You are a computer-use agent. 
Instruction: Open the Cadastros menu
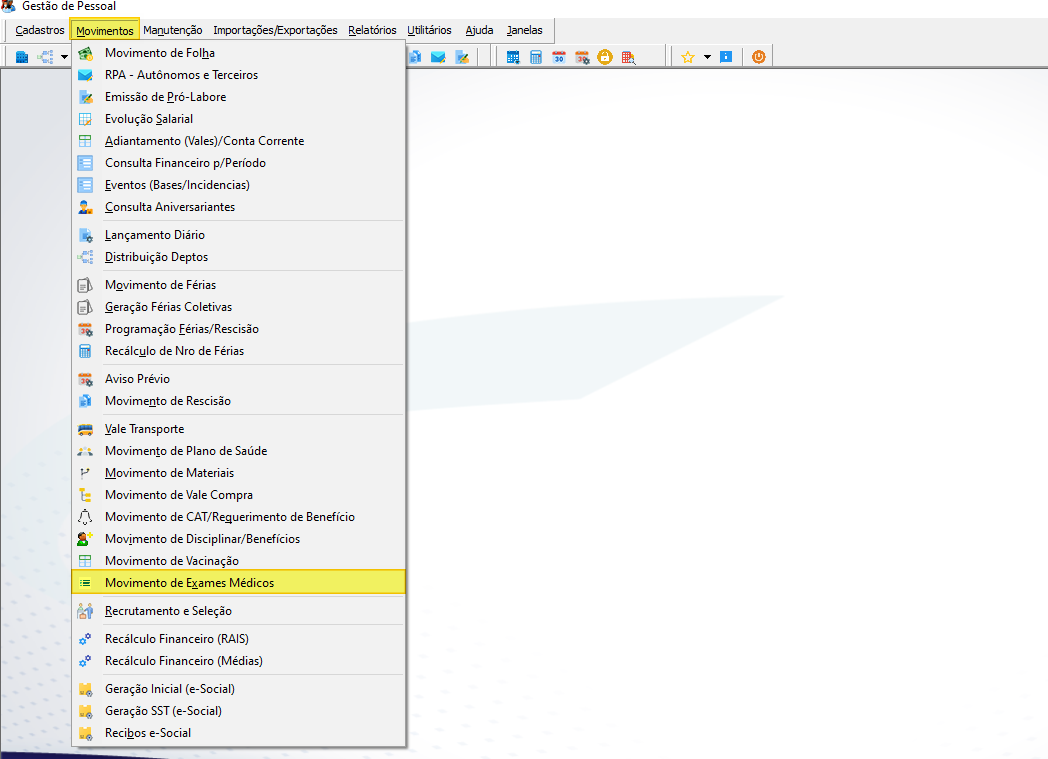(x=40, y=30)
